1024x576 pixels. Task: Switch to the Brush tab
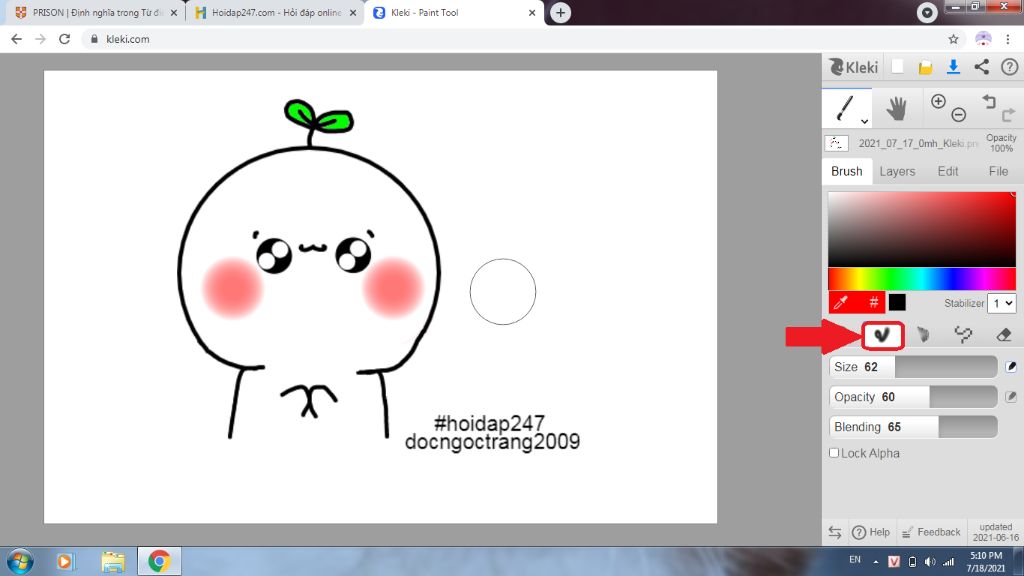(x=846, y=171)
